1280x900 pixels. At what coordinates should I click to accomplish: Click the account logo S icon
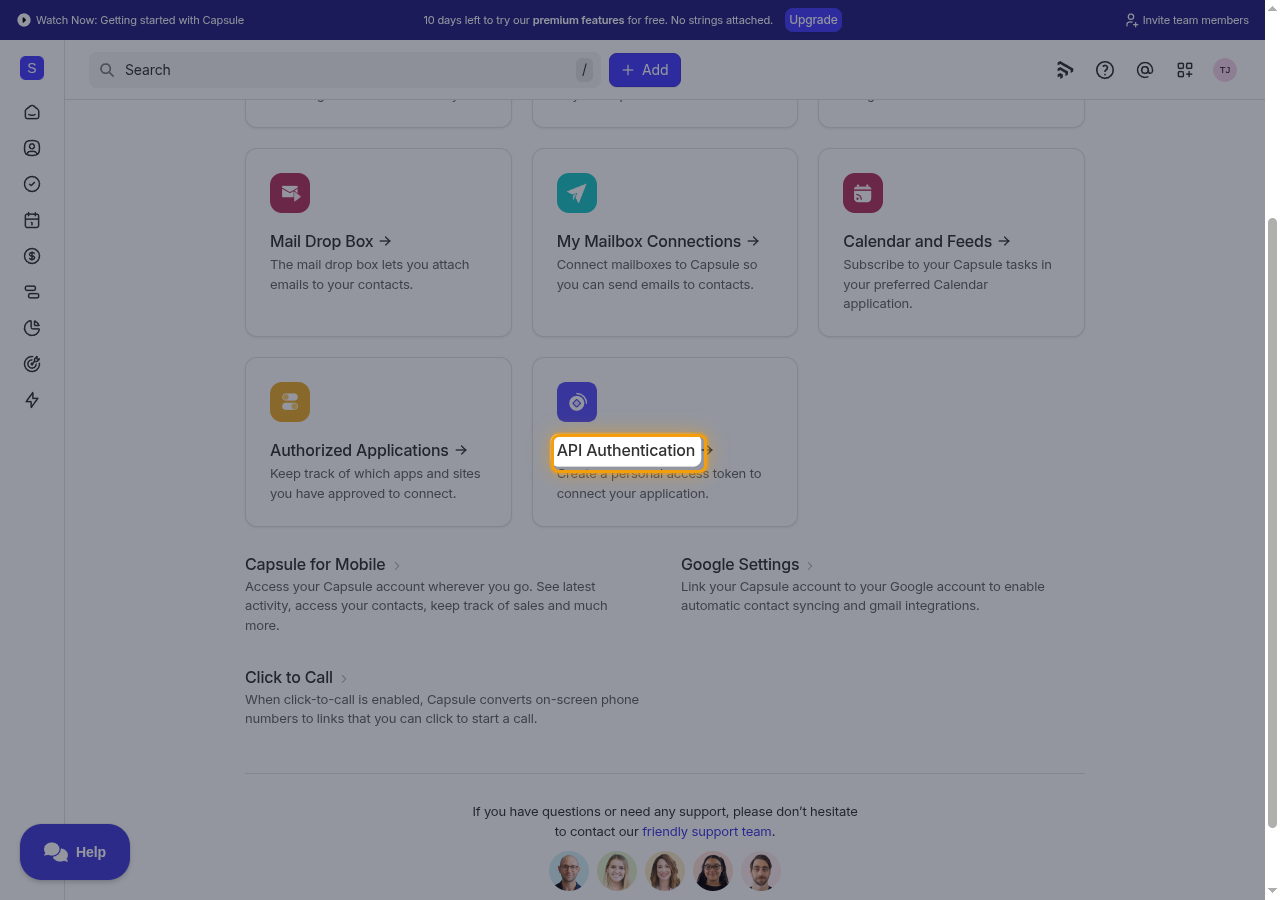pyautogui.click(x=32, y=68)
